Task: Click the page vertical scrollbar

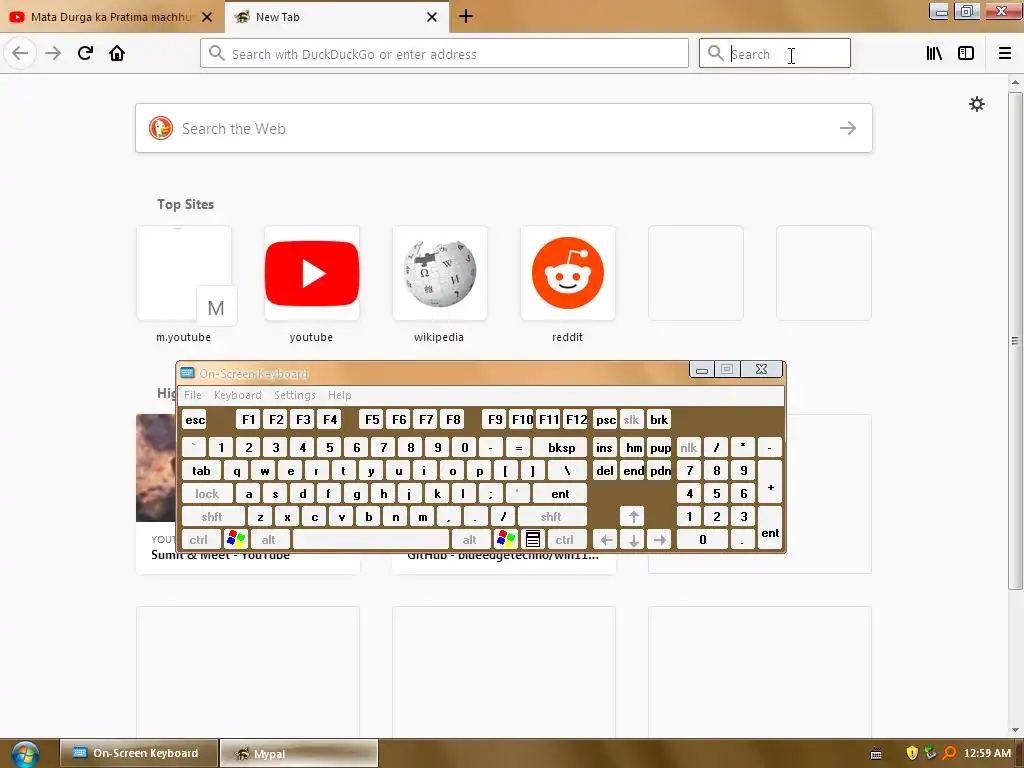Action: 1015,340
